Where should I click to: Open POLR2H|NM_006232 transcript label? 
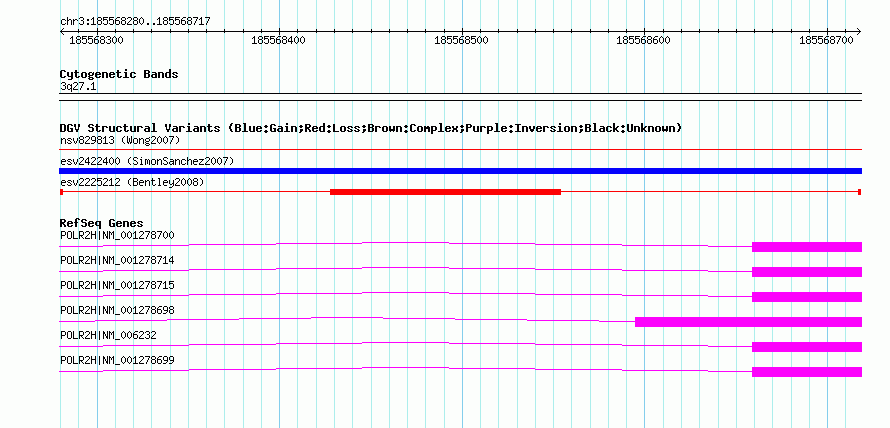click(108, 335)
